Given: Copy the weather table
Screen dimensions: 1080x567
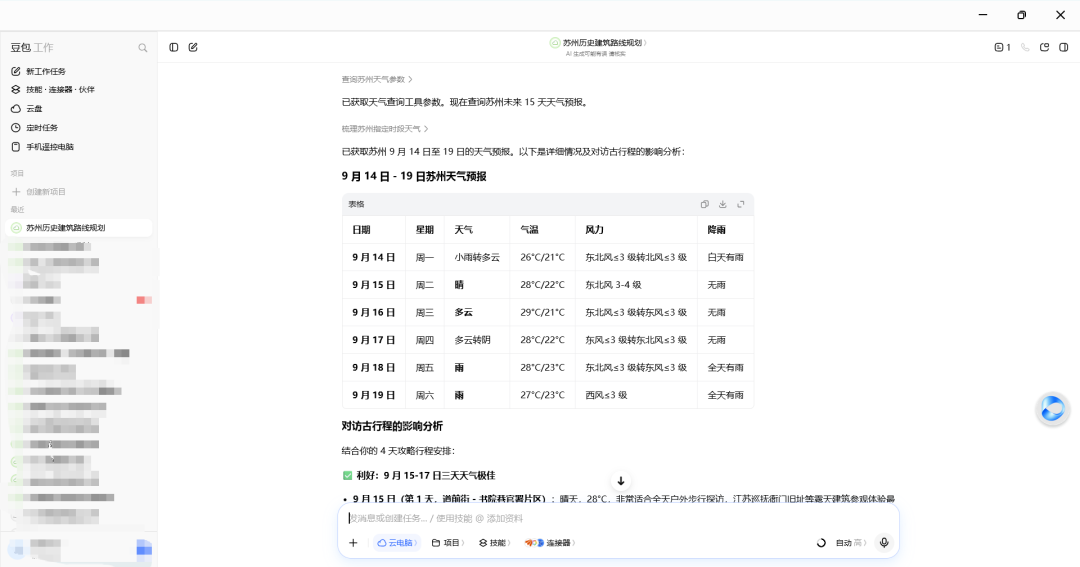Looking at the screenshot, I should pos(705,204).
